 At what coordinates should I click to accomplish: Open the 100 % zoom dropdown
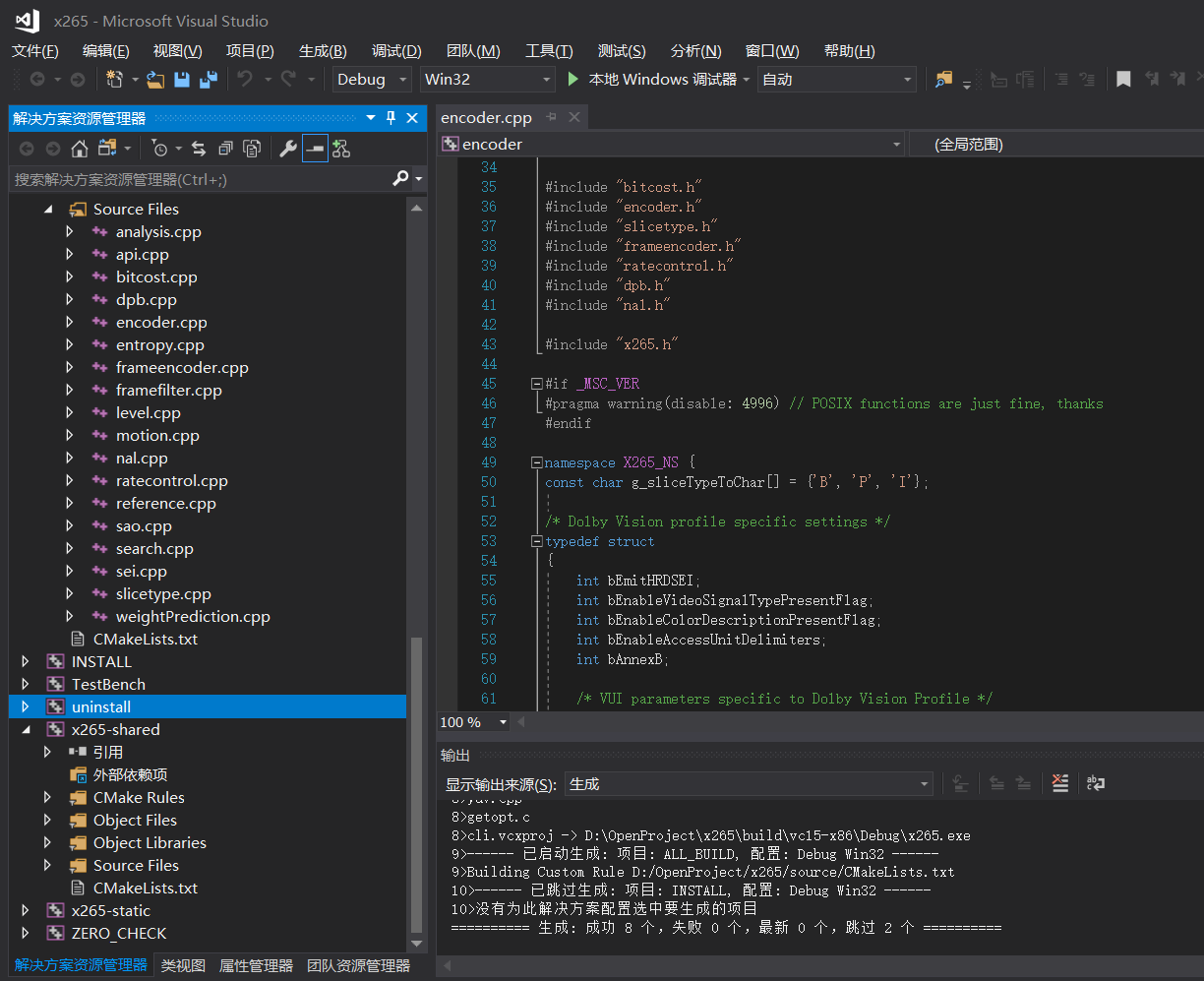point(474,722)
